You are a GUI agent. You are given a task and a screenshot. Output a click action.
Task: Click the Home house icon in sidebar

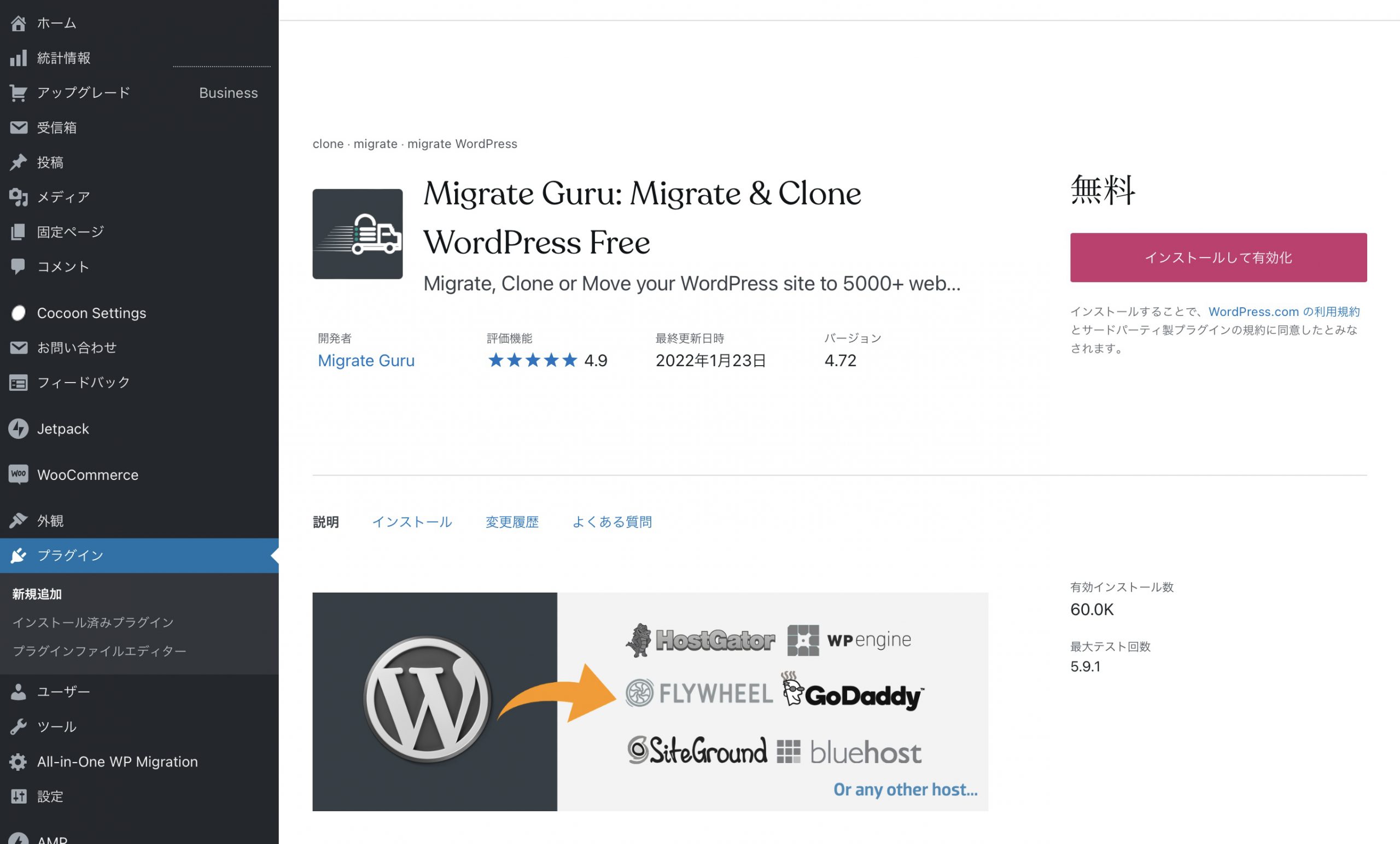pyautogui.click(x=18, y=24)
